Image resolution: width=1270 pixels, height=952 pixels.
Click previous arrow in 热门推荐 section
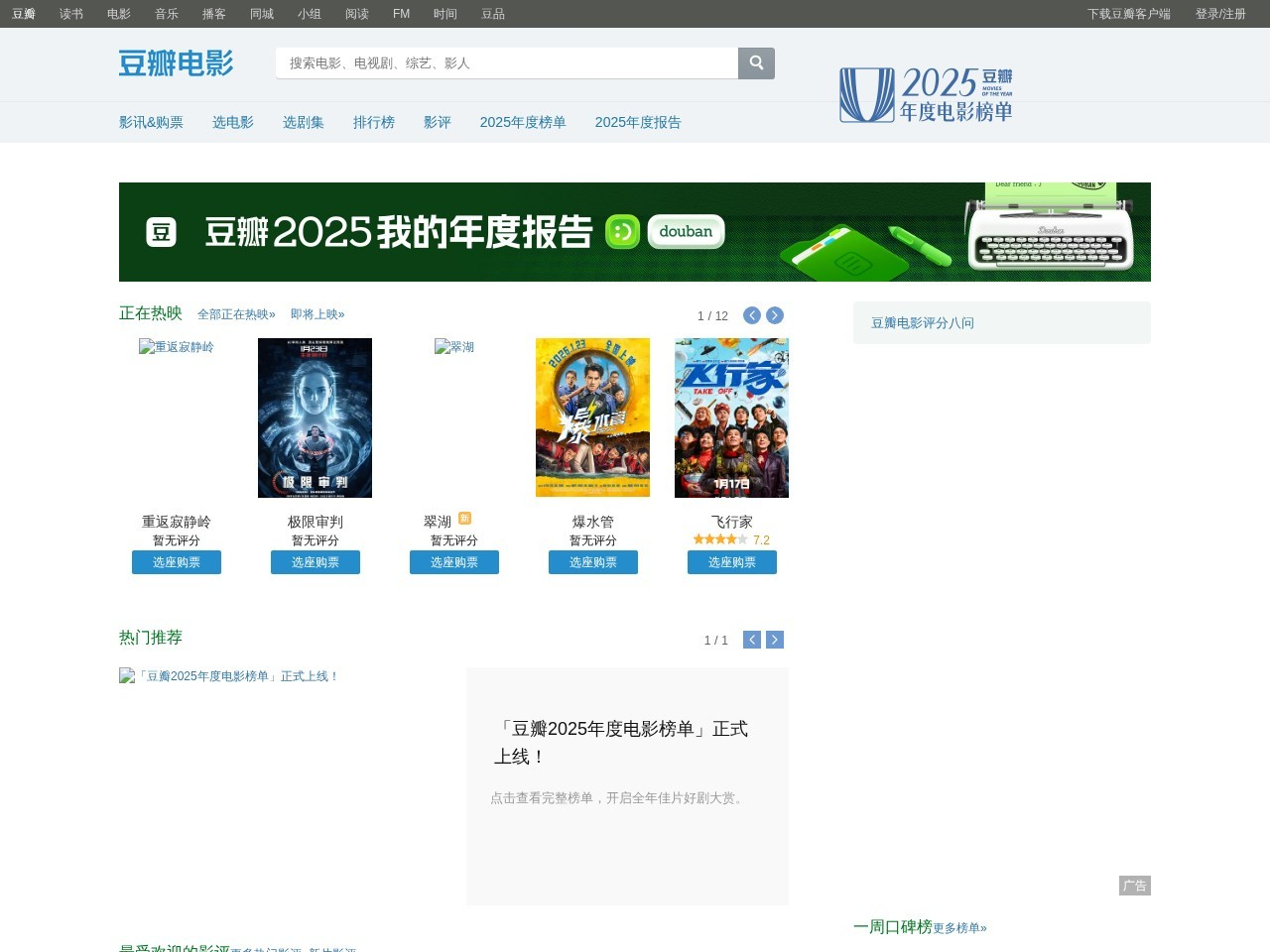(752, 640)
